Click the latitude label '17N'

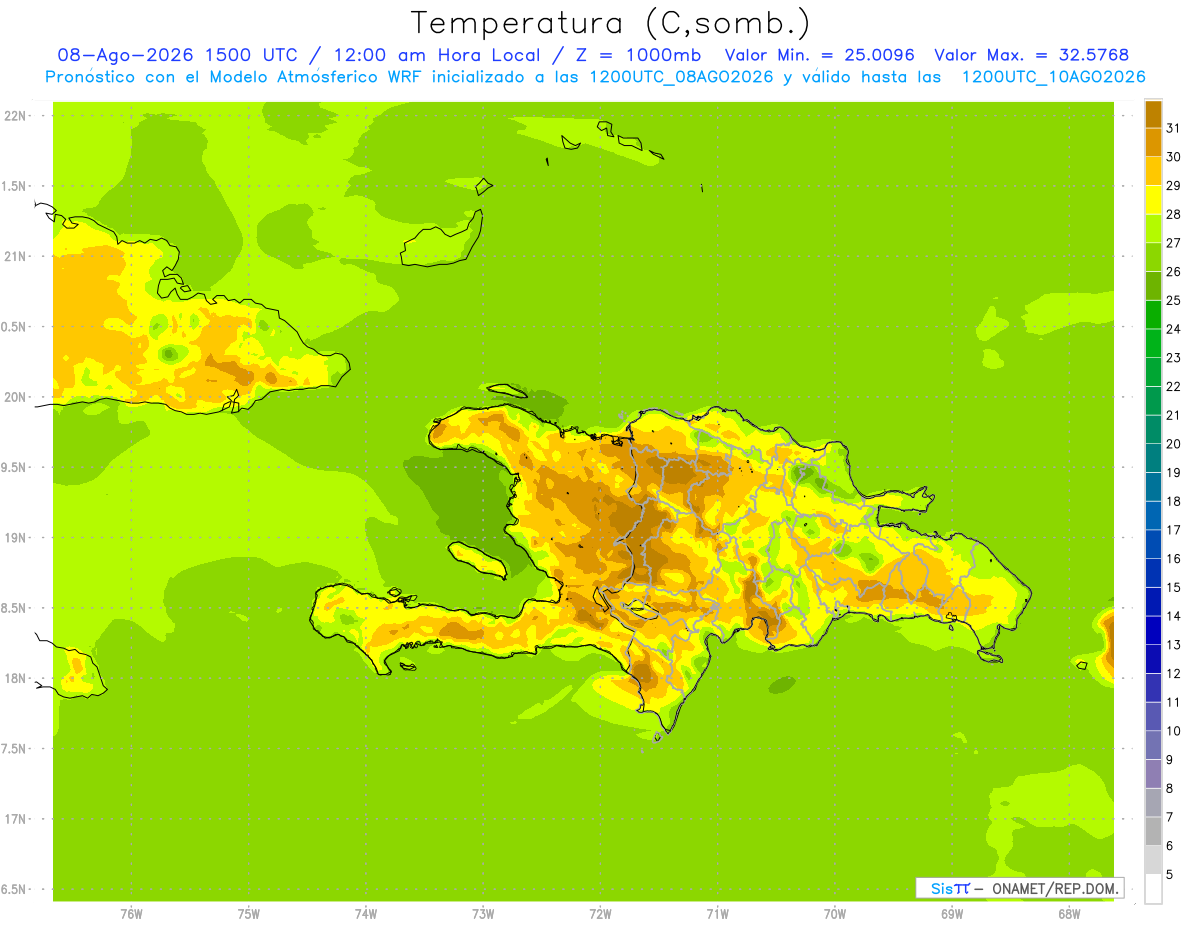pos(14,819)
